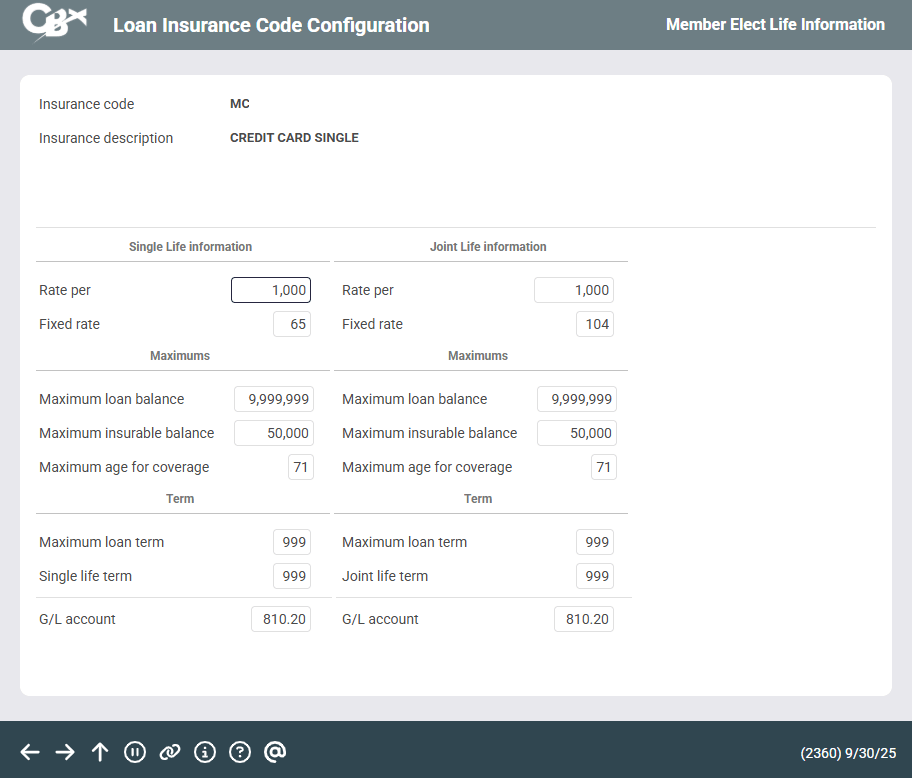The image size is (912, 778).
Task: Click the at-sign icon in footer
Action: 275,752
